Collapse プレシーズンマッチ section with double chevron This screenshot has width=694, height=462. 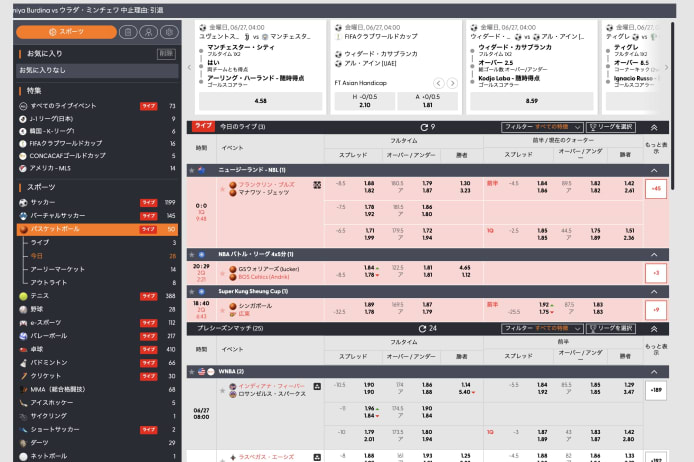pyautogui.click(x=654, y=329)
